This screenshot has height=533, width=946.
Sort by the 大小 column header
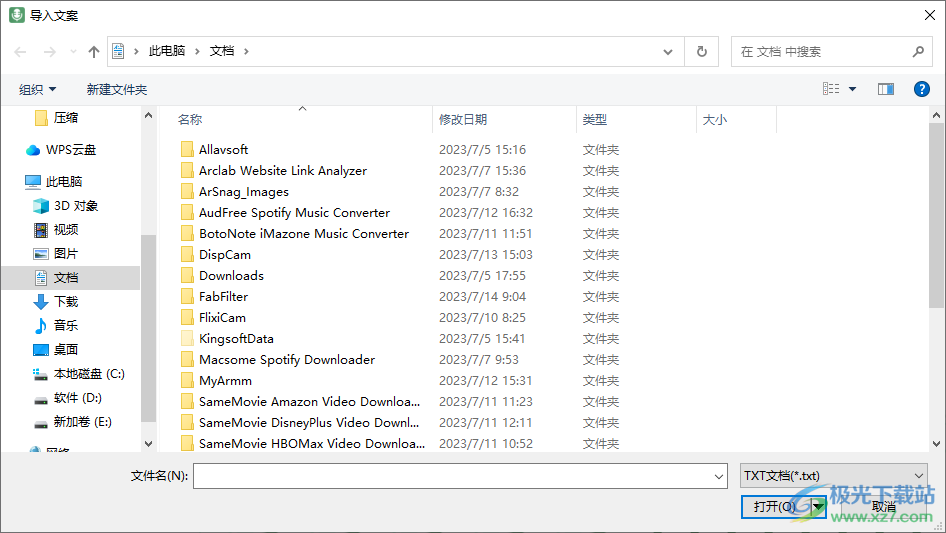tap(715, 120)
